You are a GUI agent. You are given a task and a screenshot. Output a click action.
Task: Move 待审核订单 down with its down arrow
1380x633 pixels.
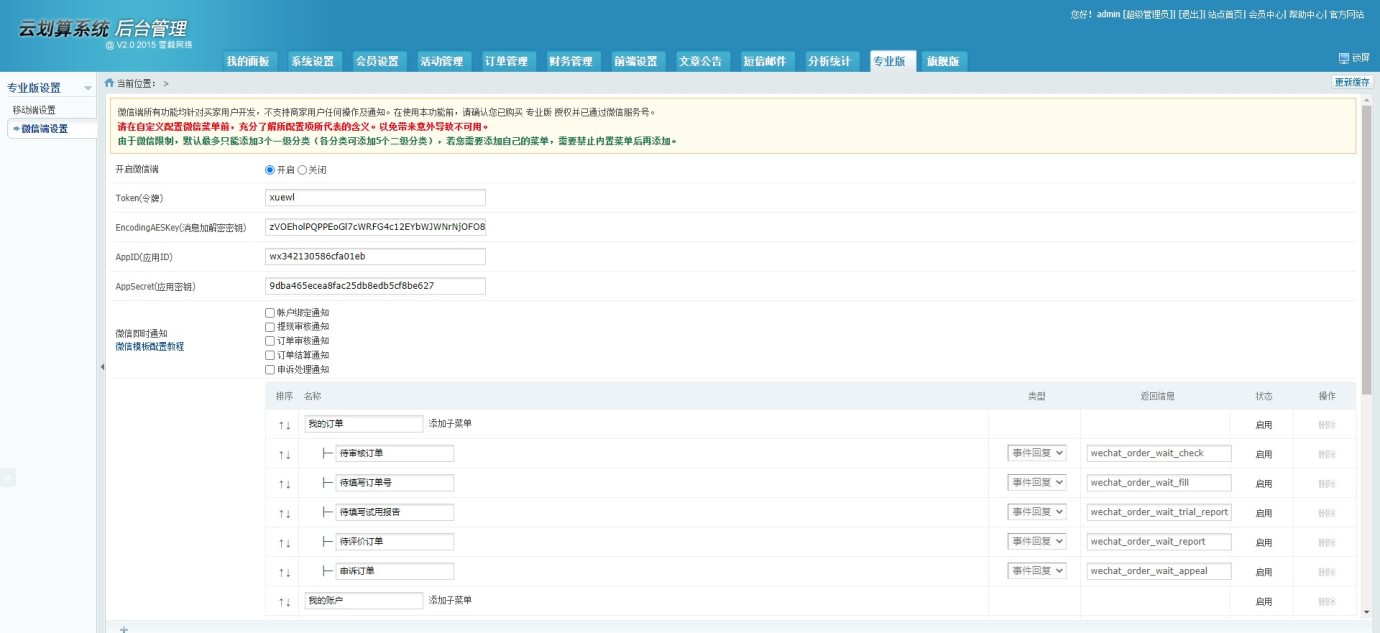289,455
